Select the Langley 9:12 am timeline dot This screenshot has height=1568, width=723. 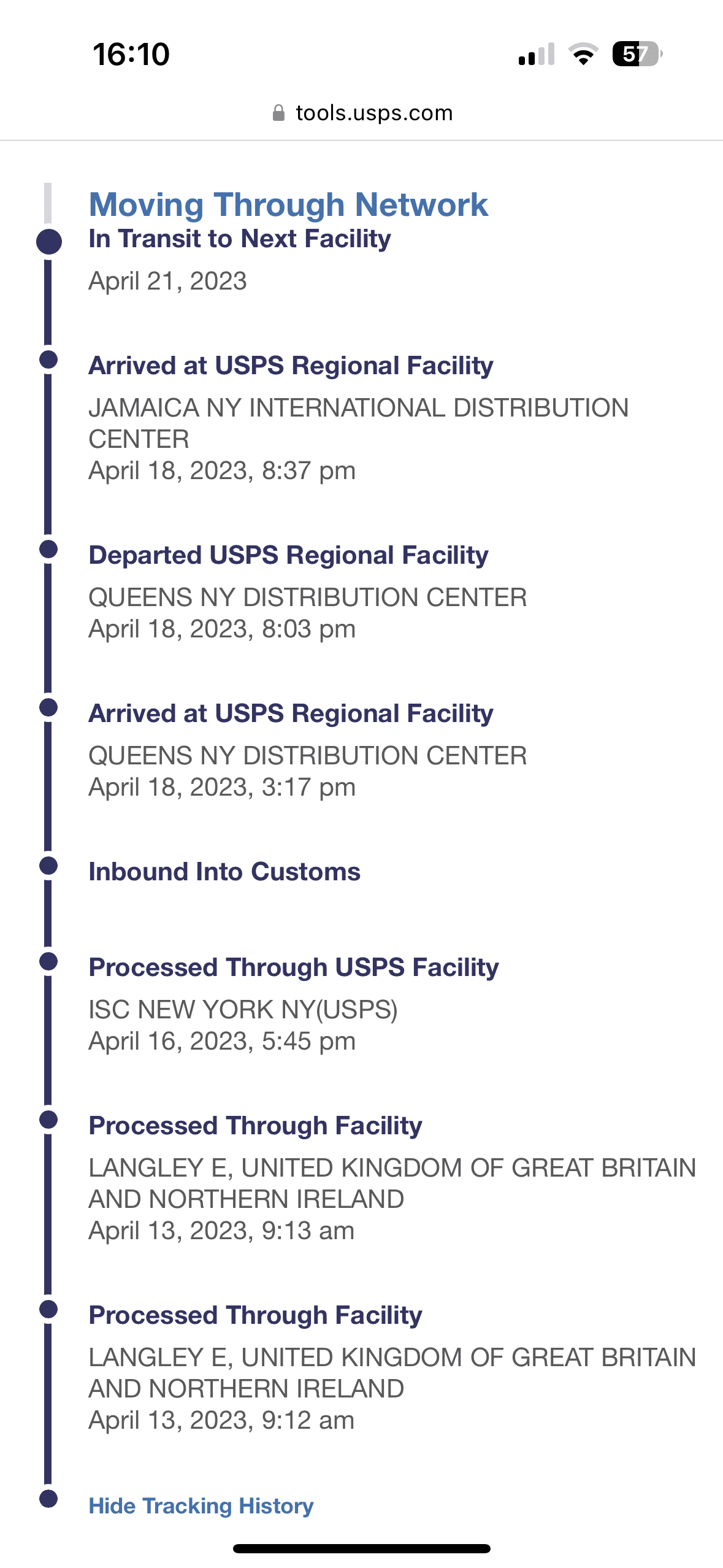coord(48,1309)
